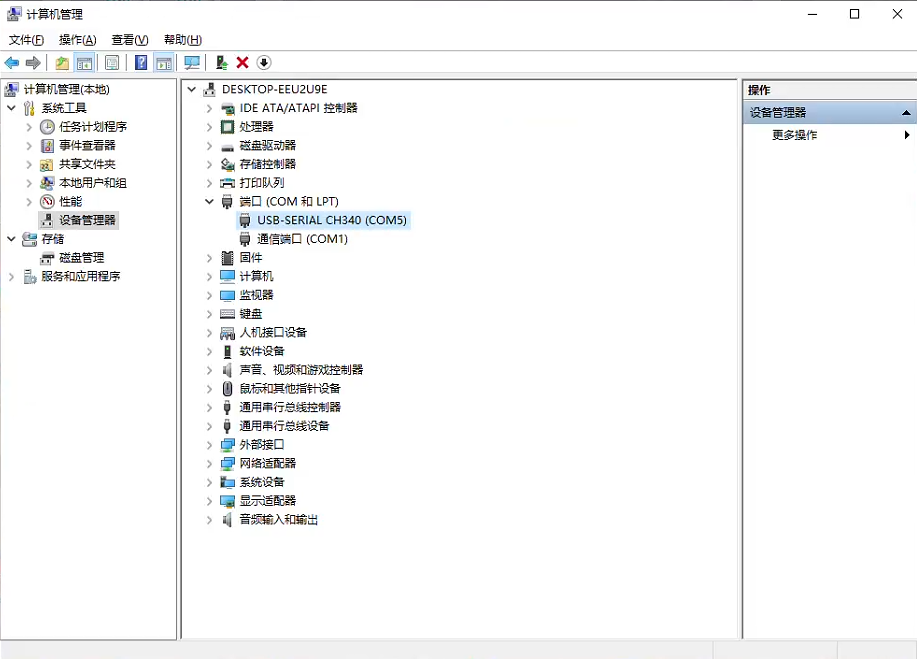The height and width of the screenshot is (659, 917).
Task: Expand the 服务和应用程序 tree node
Action: pyautogui.click(x=12, y=277)
